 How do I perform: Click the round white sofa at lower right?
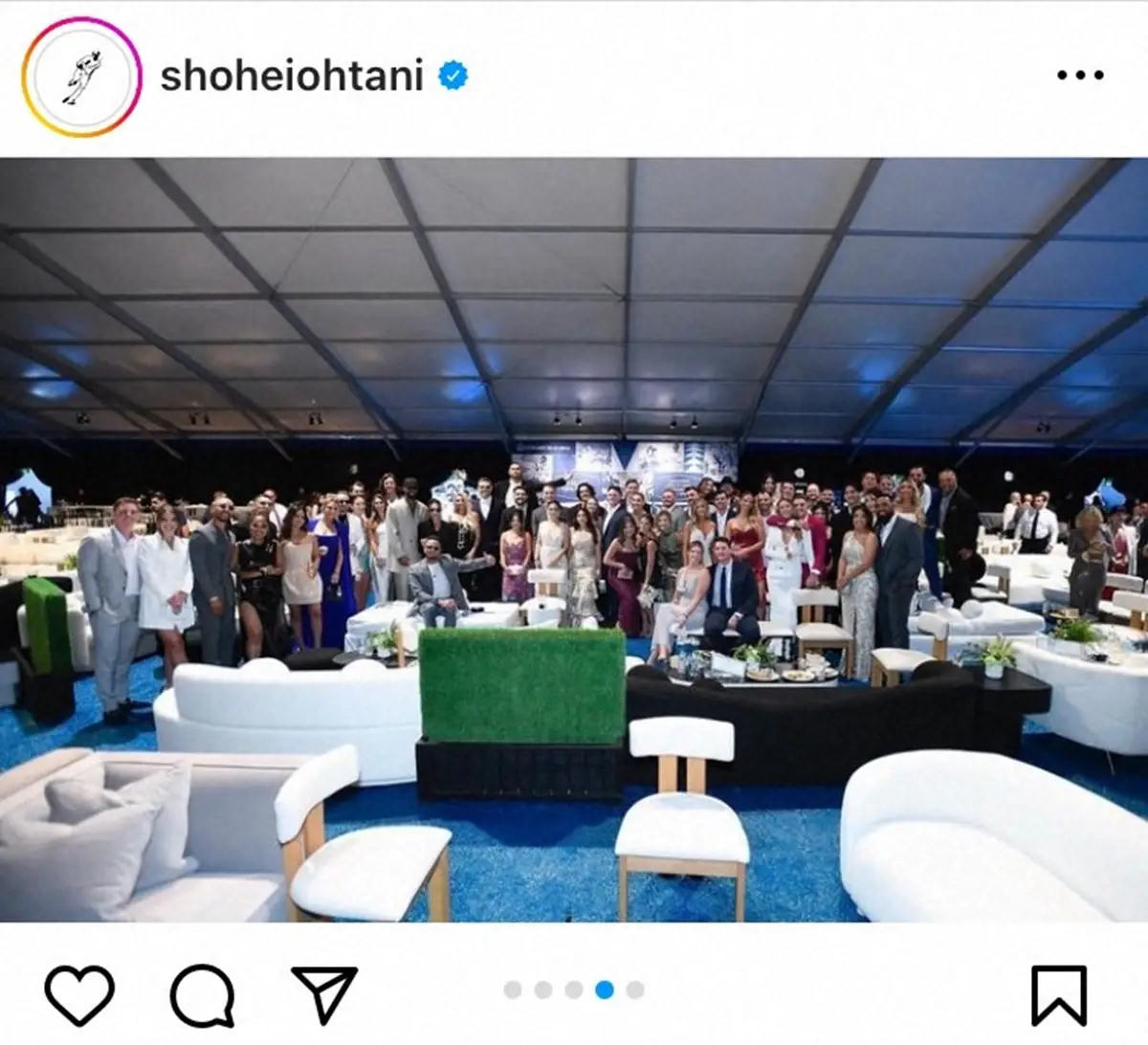click(995, 836)
